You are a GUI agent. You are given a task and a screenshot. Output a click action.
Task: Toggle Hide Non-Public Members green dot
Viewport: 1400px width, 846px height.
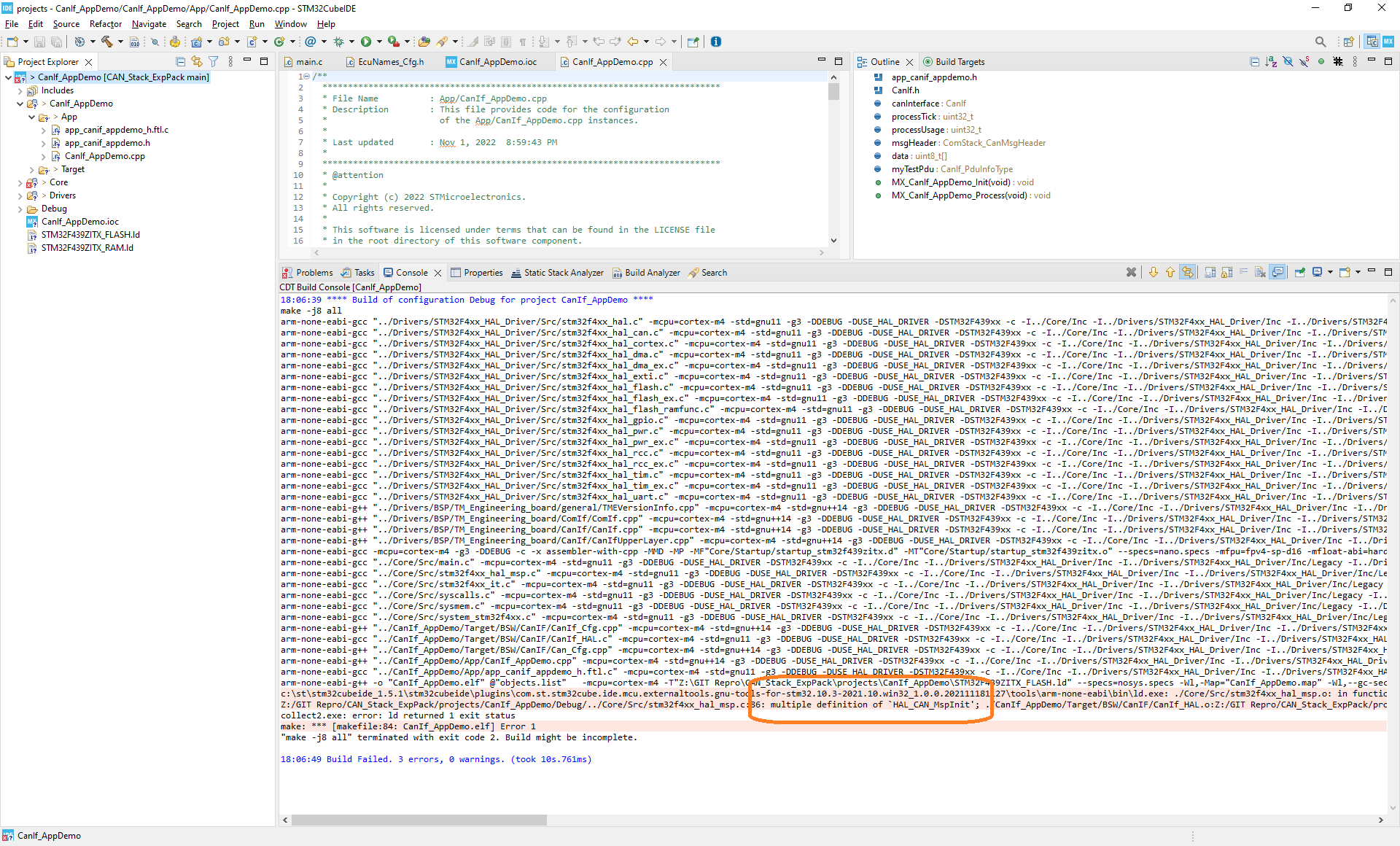[1321, 62]
